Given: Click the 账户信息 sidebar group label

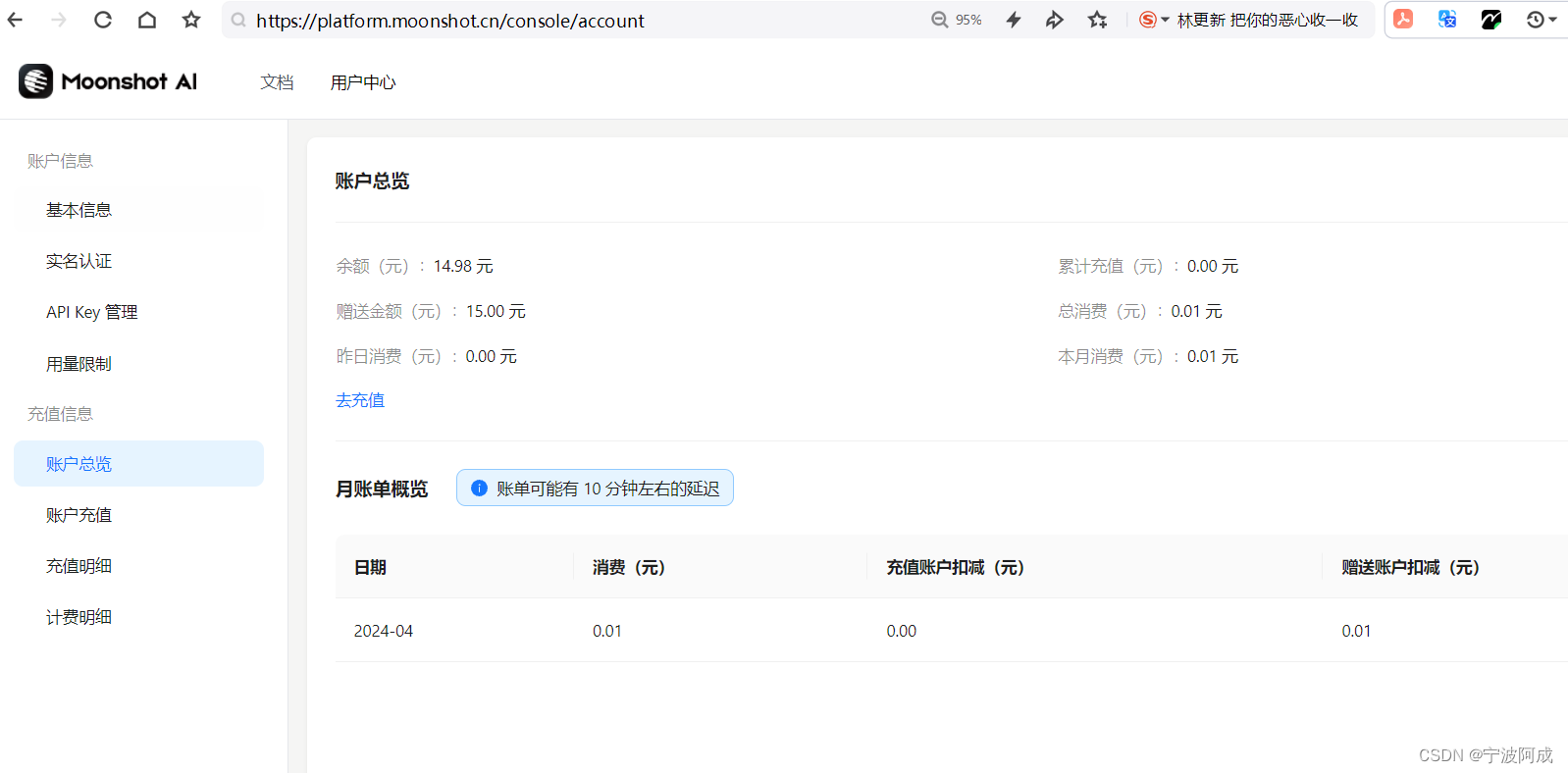Looking at the screenshot, I should coord(60,161).
